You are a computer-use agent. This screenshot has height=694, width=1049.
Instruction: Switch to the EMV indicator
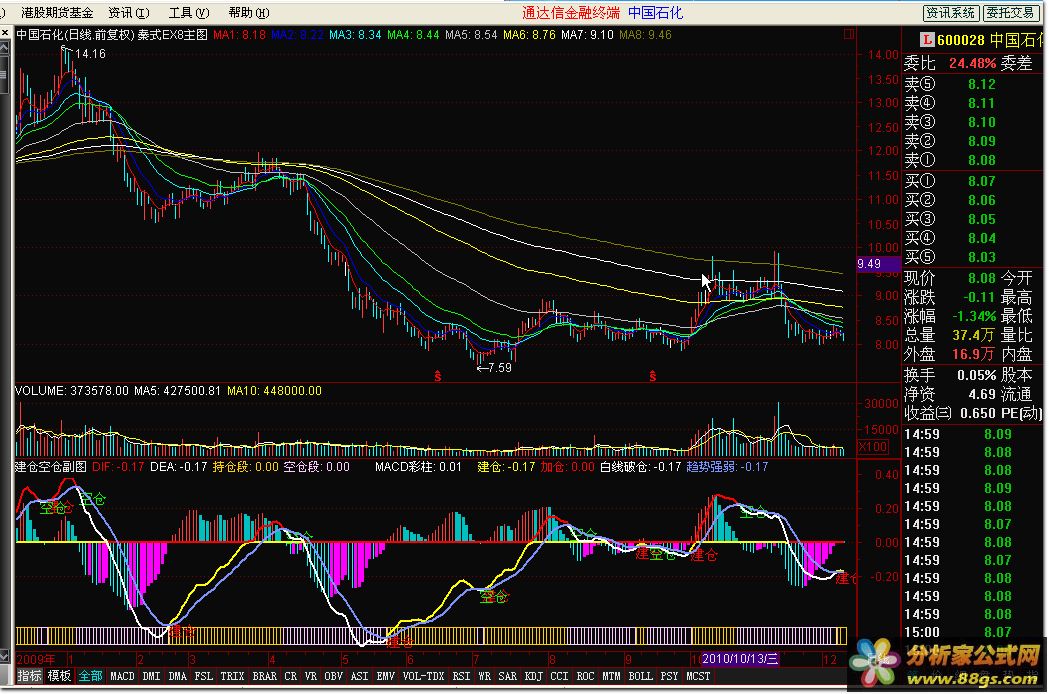click(385, 677)
